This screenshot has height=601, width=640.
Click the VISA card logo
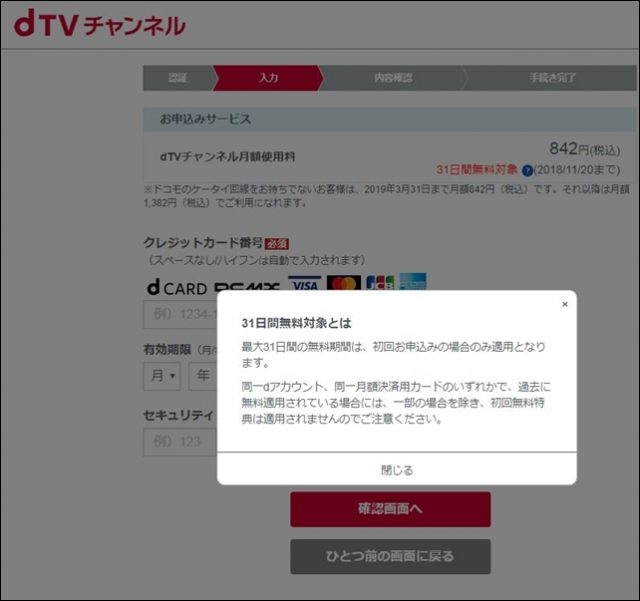coord(304,283)
